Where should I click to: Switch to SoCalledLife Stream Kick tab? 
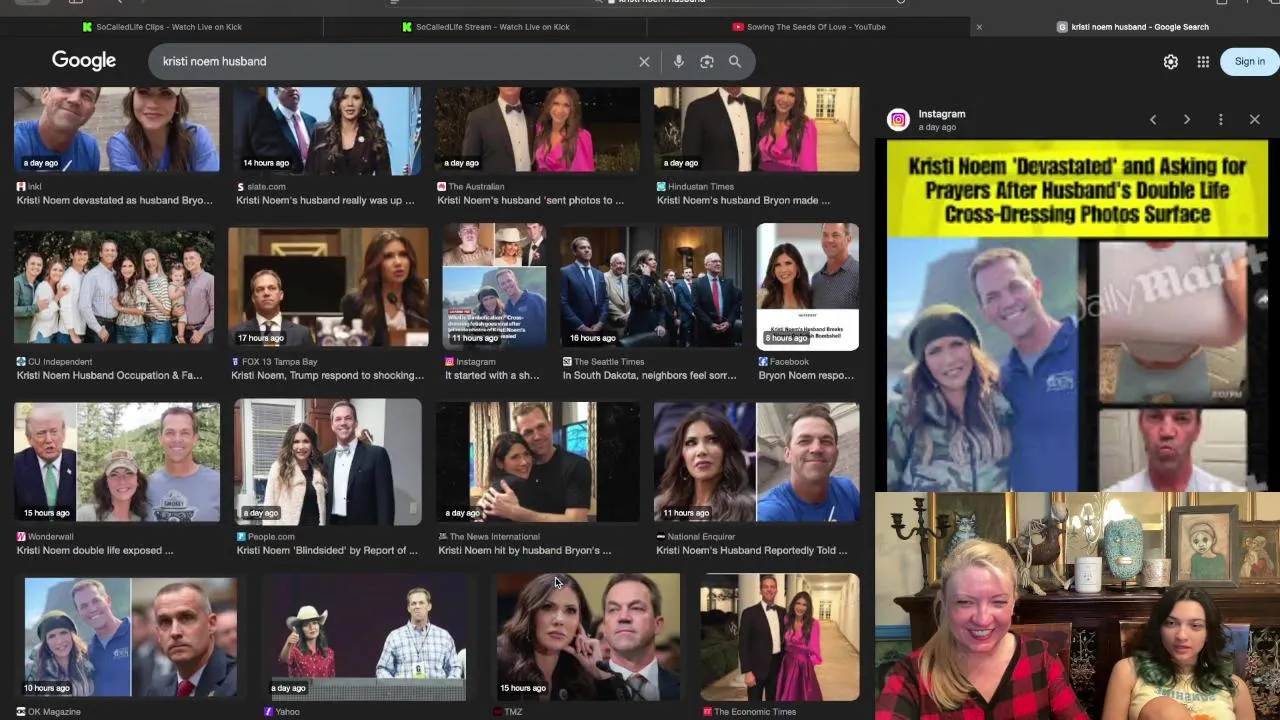pos(485,27)
